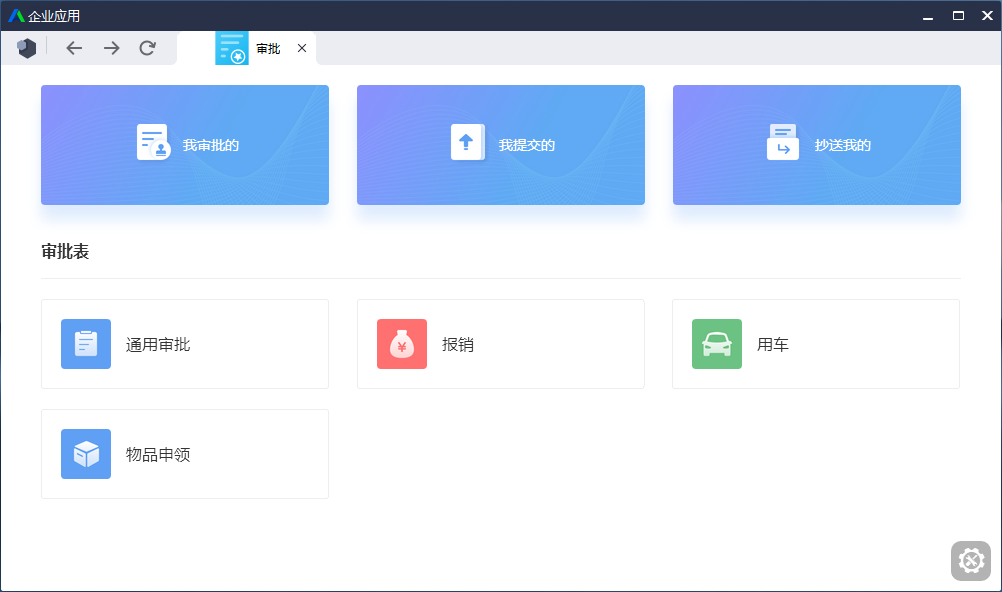Go forward with the right arrow
Viewport: 1002px width, 592px height.
[111, 48]
